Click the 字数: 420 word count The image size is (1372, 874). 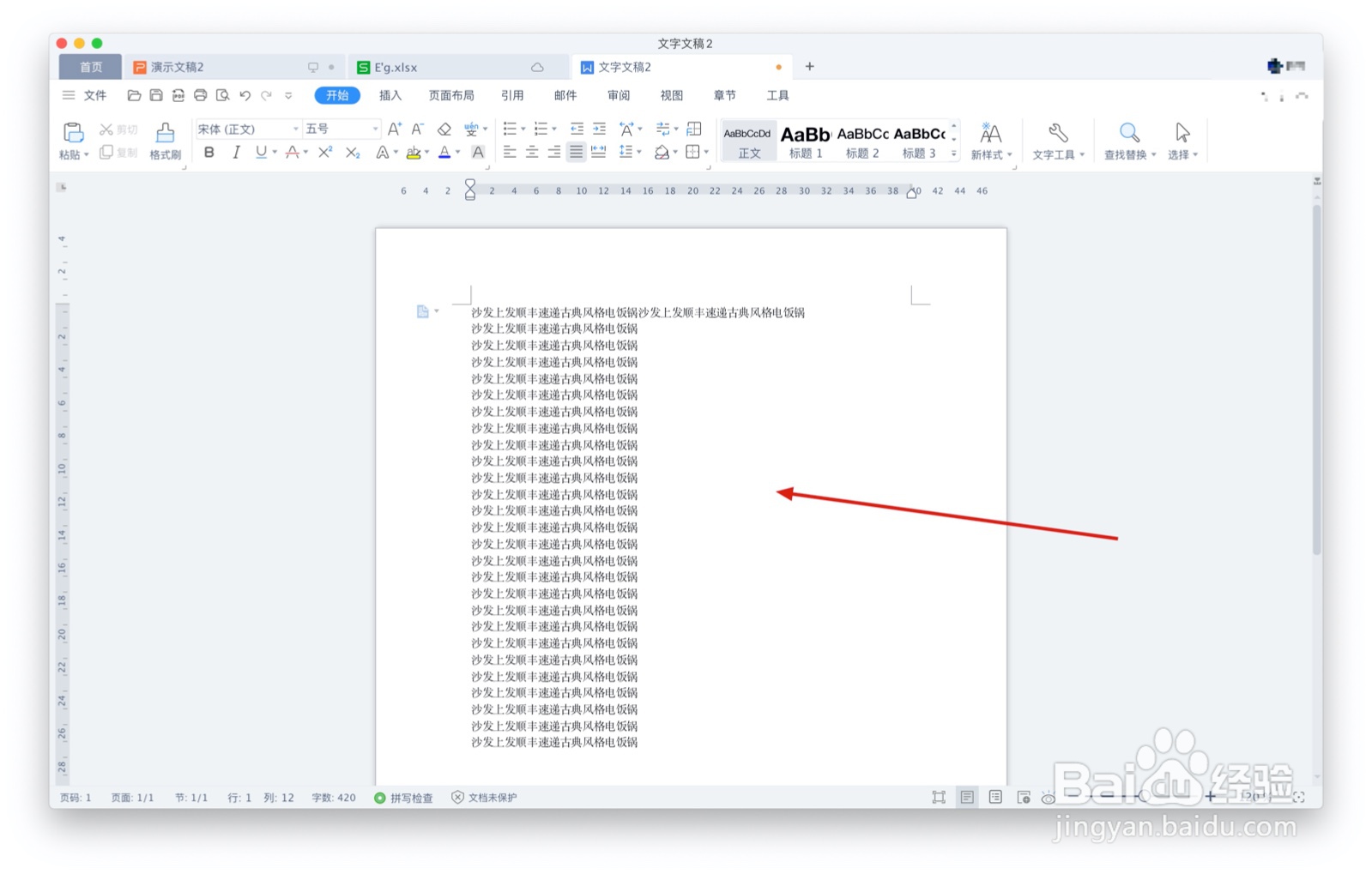334,798
